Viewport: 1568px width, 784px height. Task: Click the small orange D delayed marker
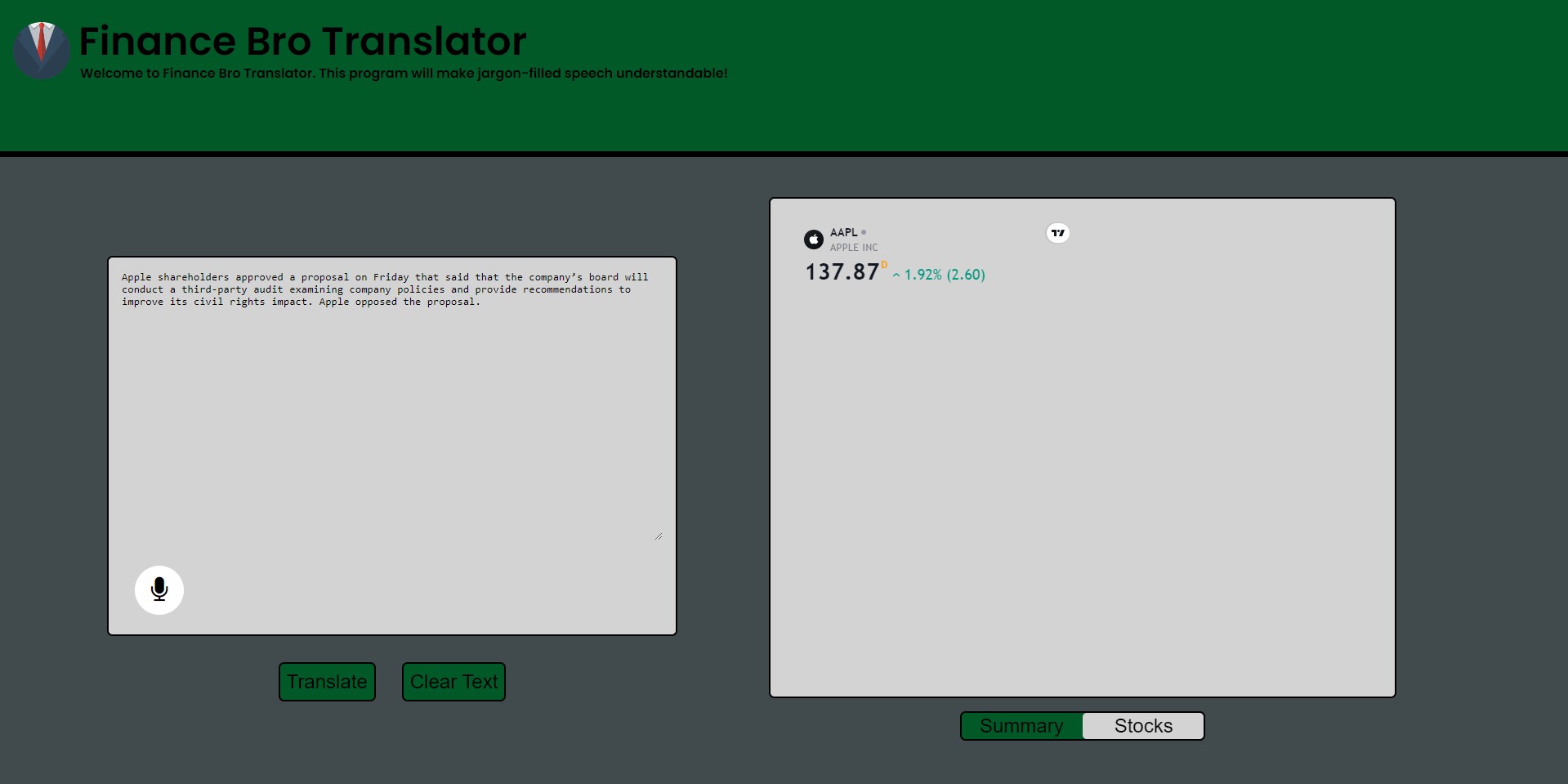884,264
